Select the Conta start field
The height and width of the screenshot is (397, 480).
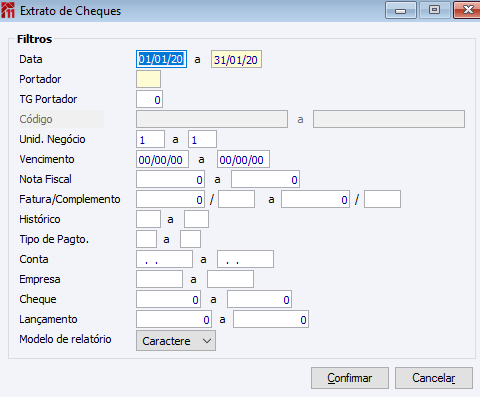pyautogui.click(x=164, y=259)
